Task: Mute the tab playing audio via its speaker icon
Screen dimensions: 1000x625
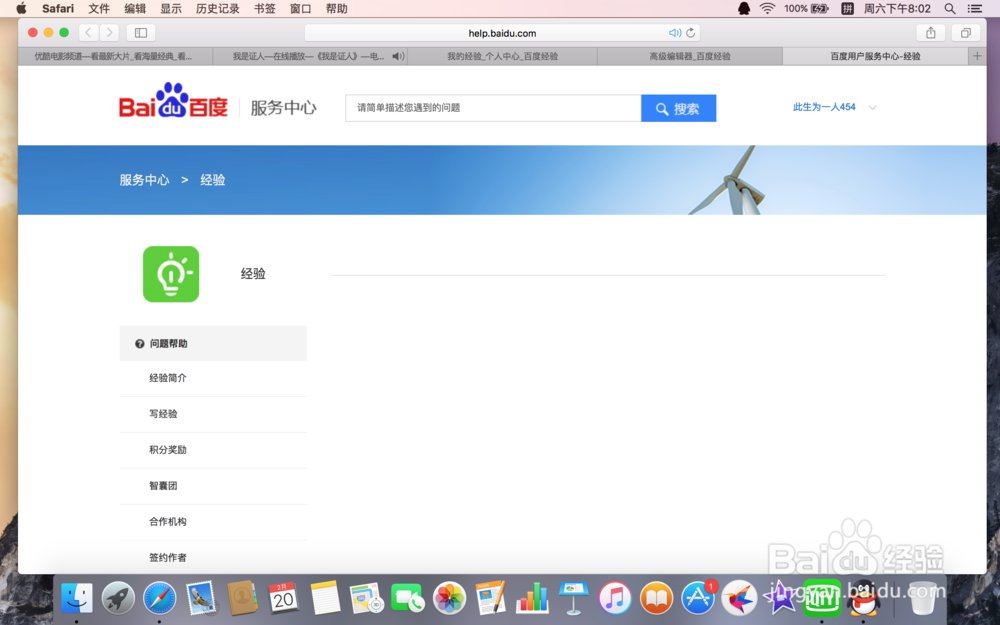Action: pos(398,56)
